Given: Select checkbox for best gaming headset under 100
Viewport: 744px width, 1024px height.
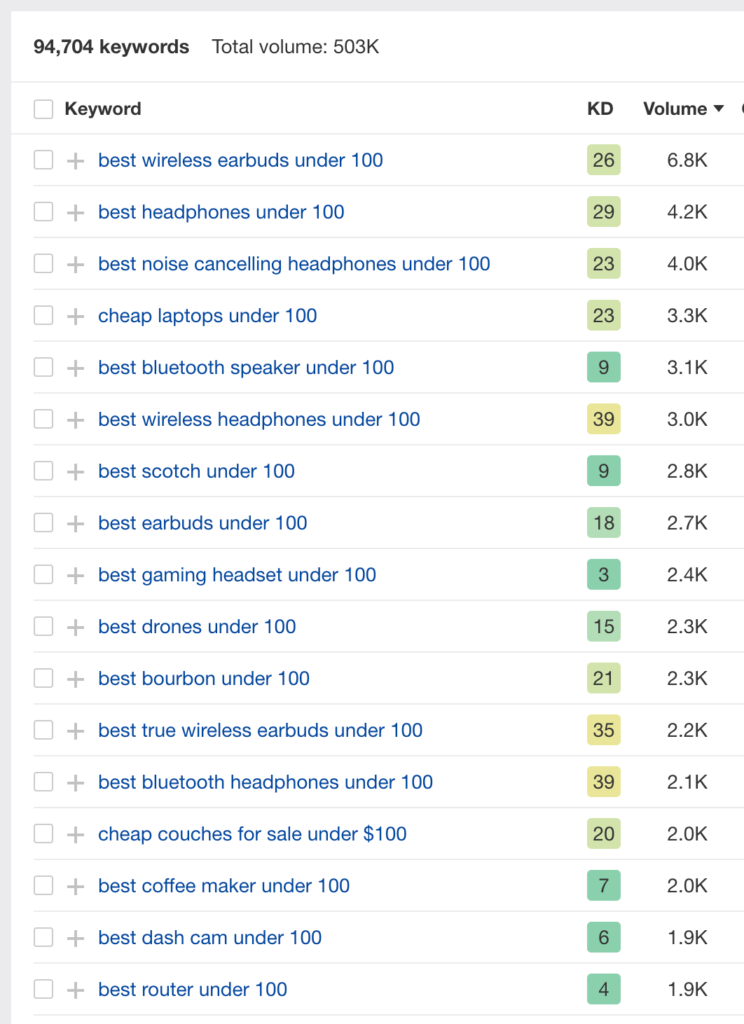Looking at the screenshot, I should coord(43,575).
